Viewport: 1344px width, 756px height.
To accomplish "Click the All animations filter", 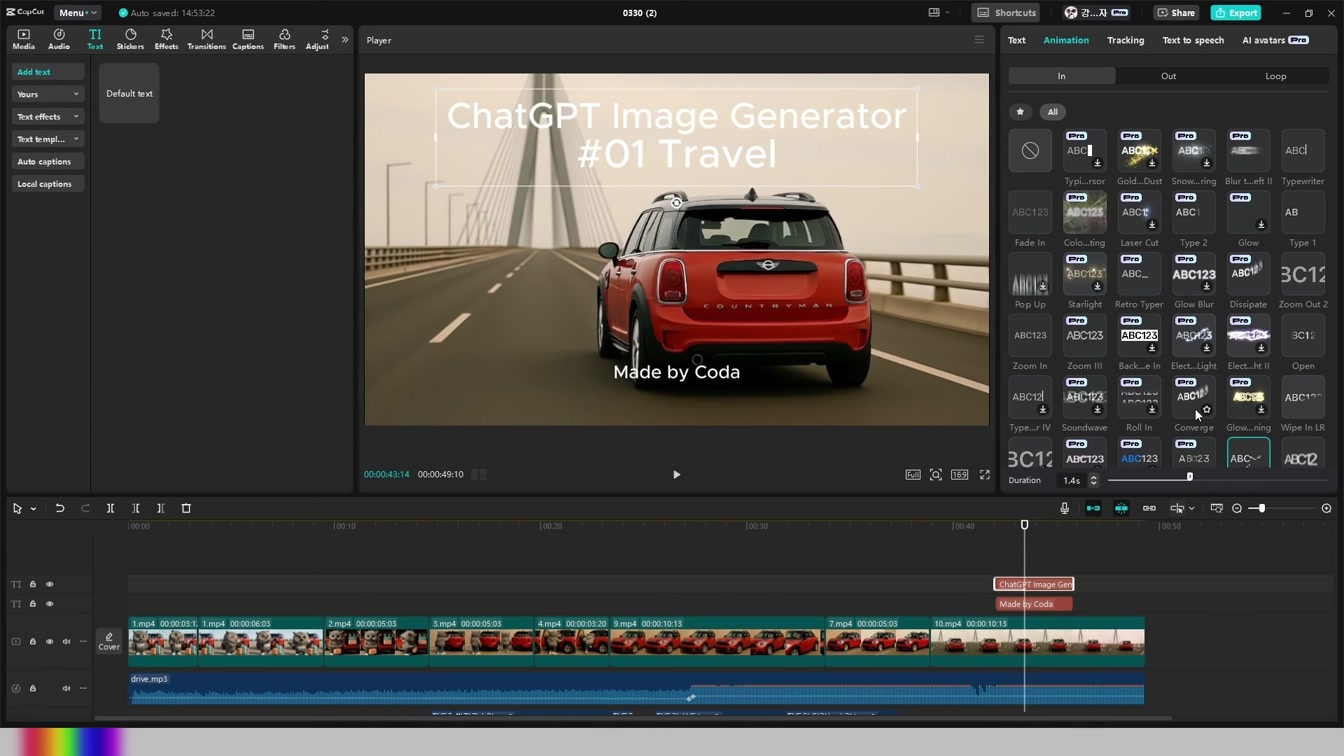I will coord(1052,112).
